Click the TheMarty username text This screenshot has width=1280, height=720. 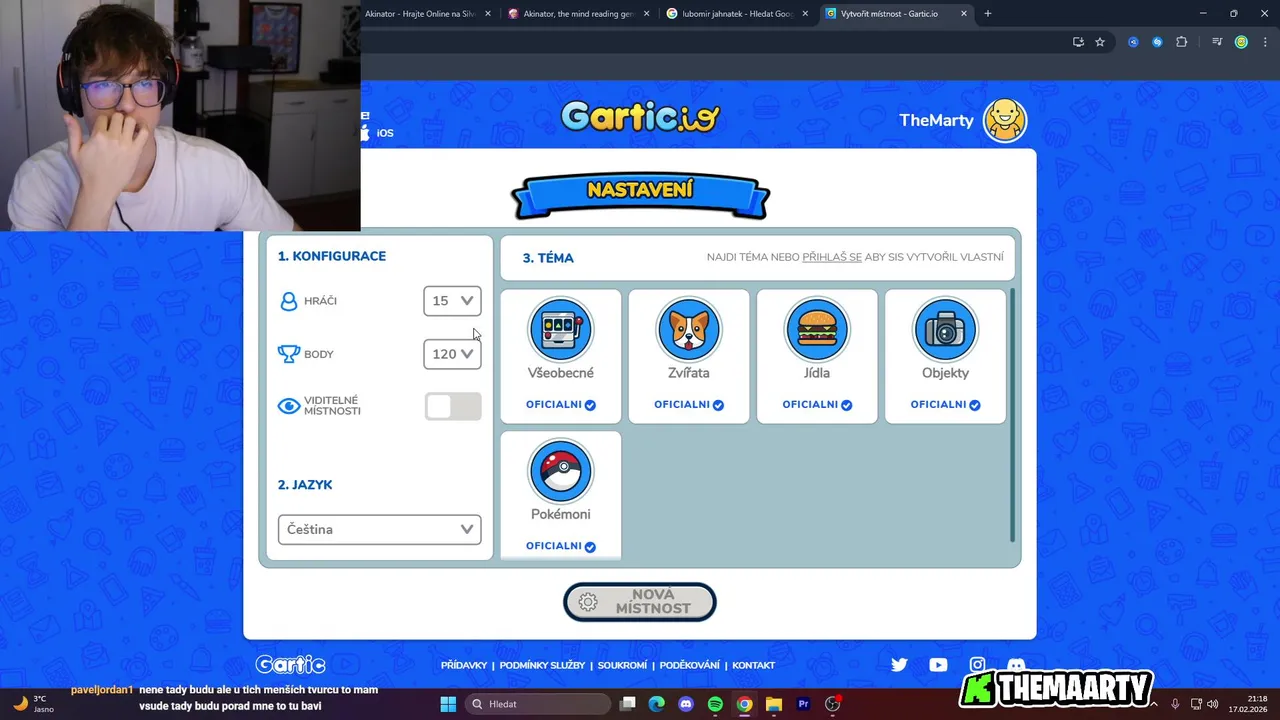pos(936,120)
